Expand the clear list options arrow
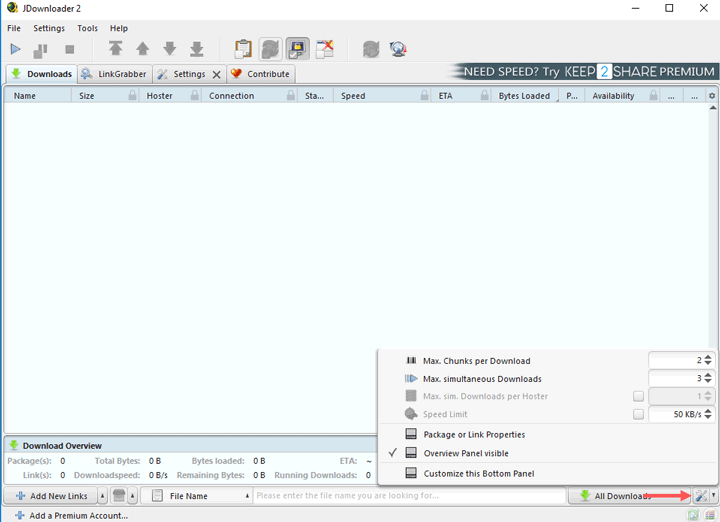The width and height of the screenshot is (720, 522). point(132,496)
